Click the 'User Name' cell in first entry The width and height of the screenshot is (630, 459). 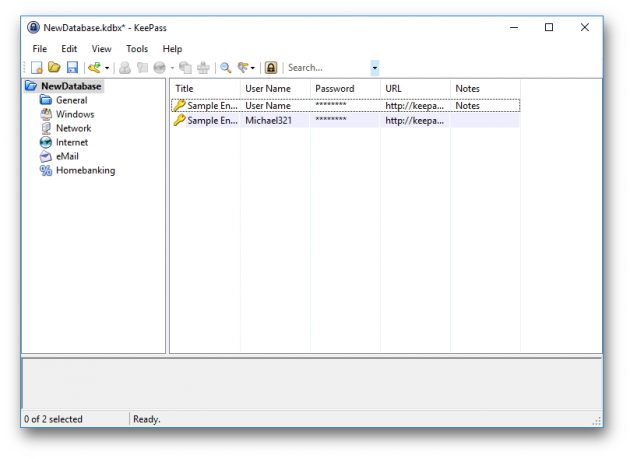268,106
